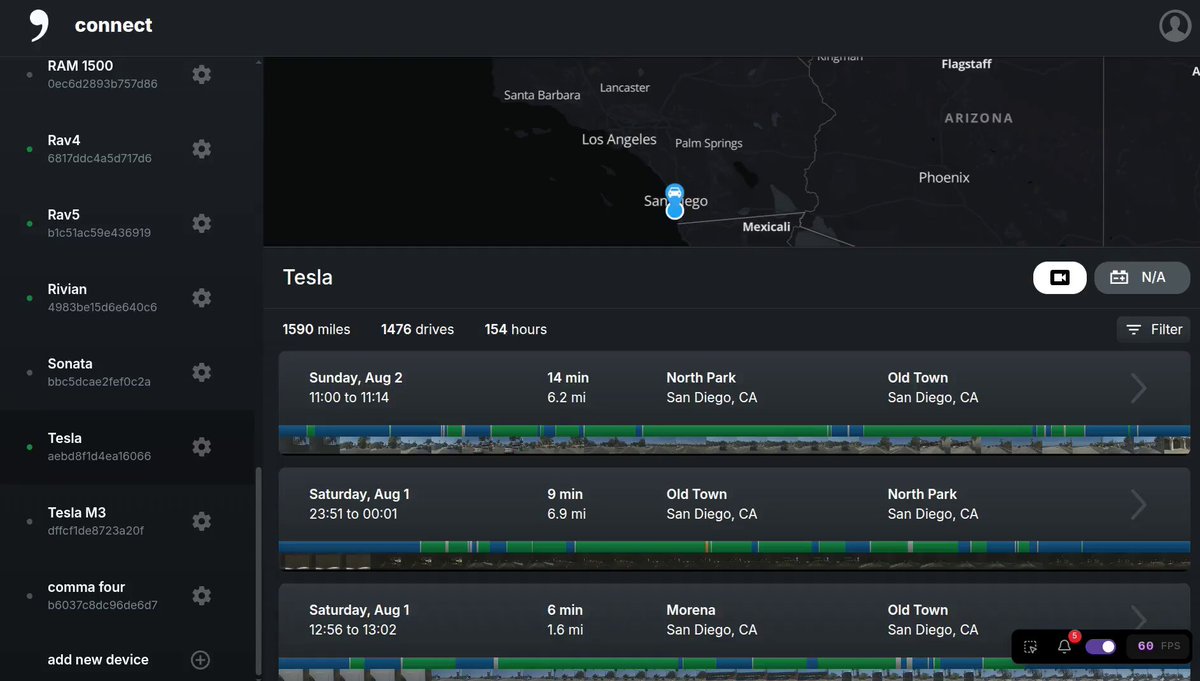Open settings gear for Tesla M3
1200x681 pixels.
tap(201, 521)
